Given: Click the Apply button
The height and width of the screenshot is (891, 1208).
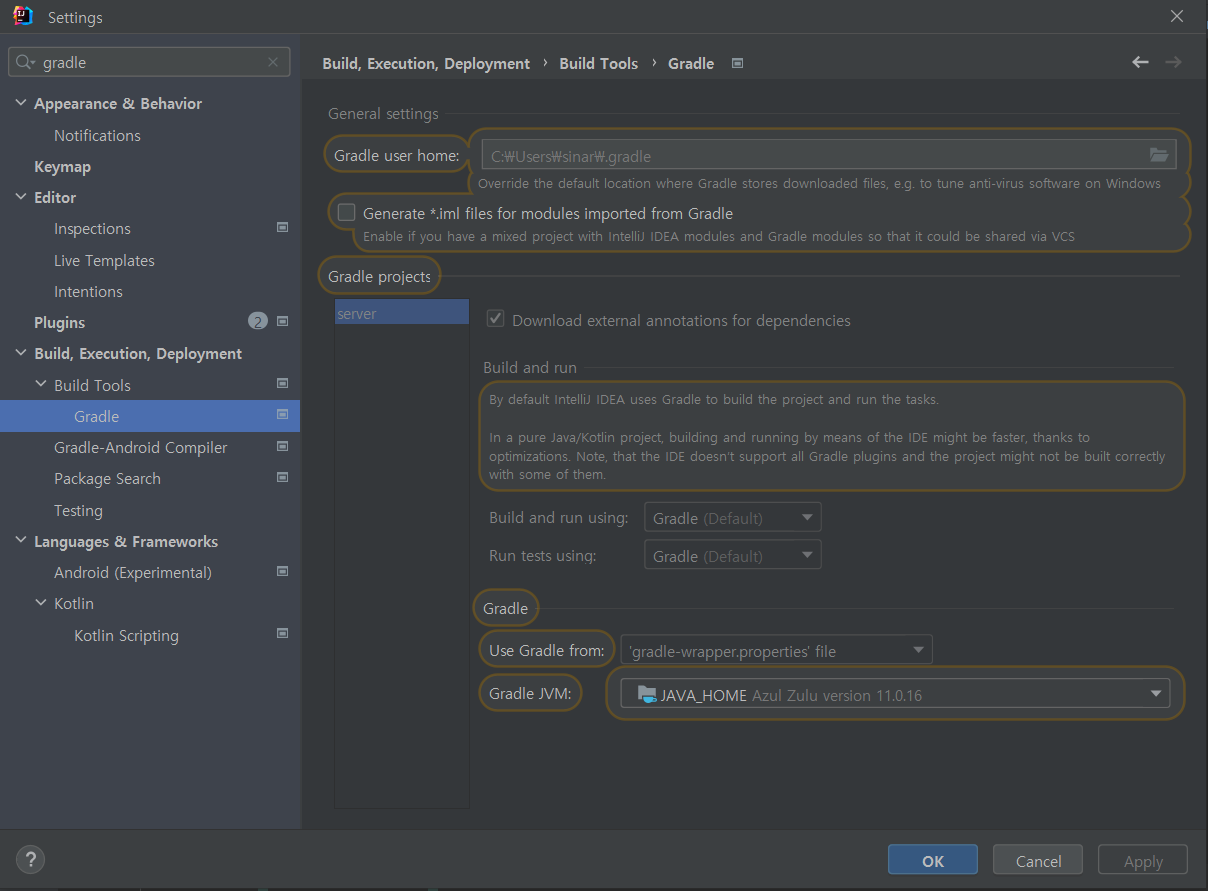Looking at the screenshot, I should [1143, 860].
